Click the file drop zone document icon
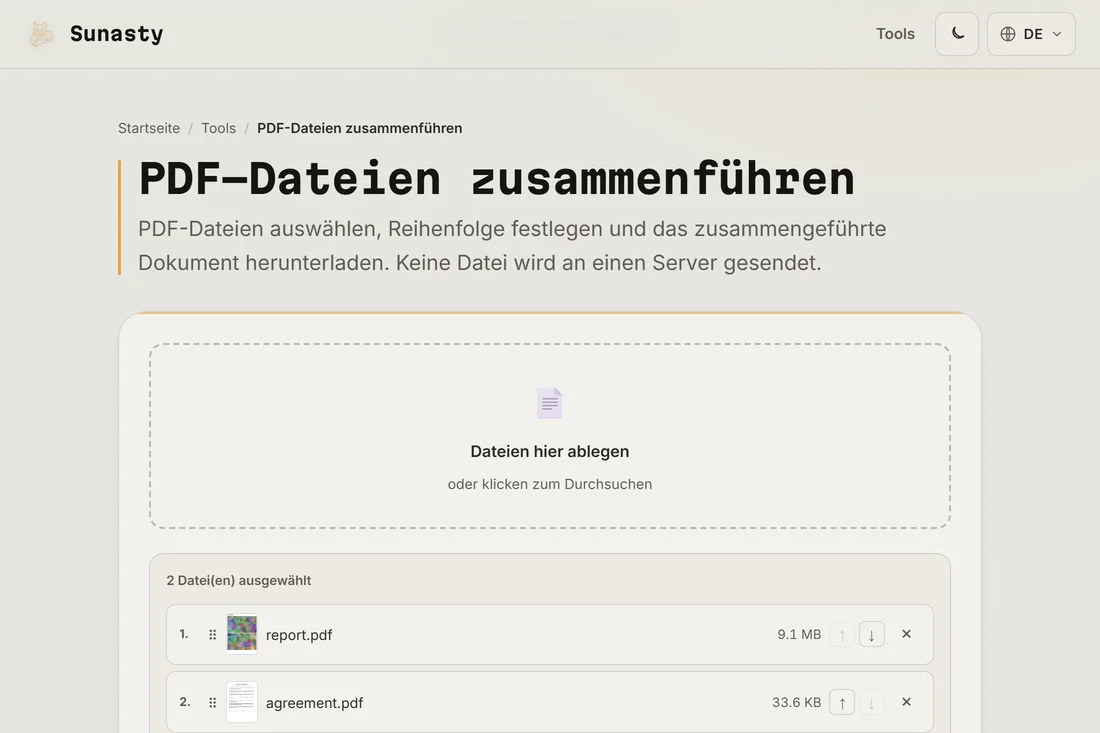 [x=550, y=403]
